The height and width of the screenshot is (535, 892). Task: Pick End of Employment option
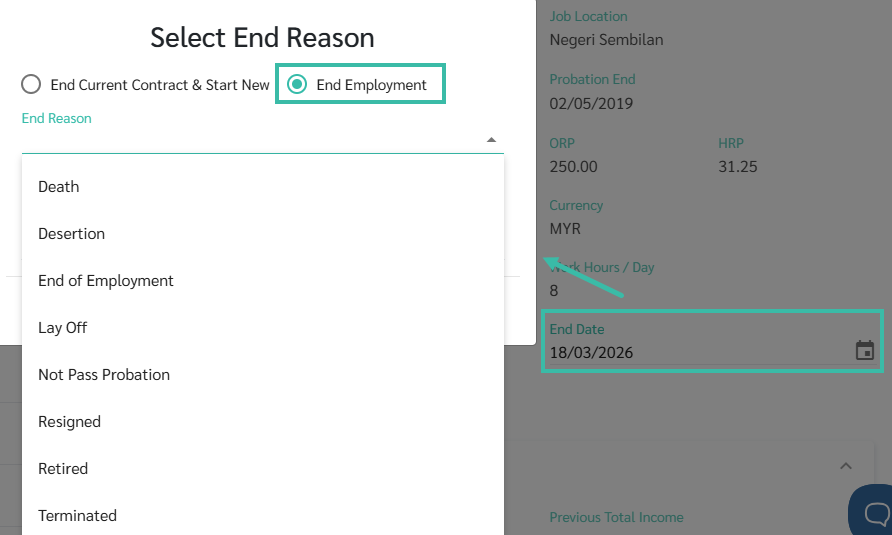106,281
